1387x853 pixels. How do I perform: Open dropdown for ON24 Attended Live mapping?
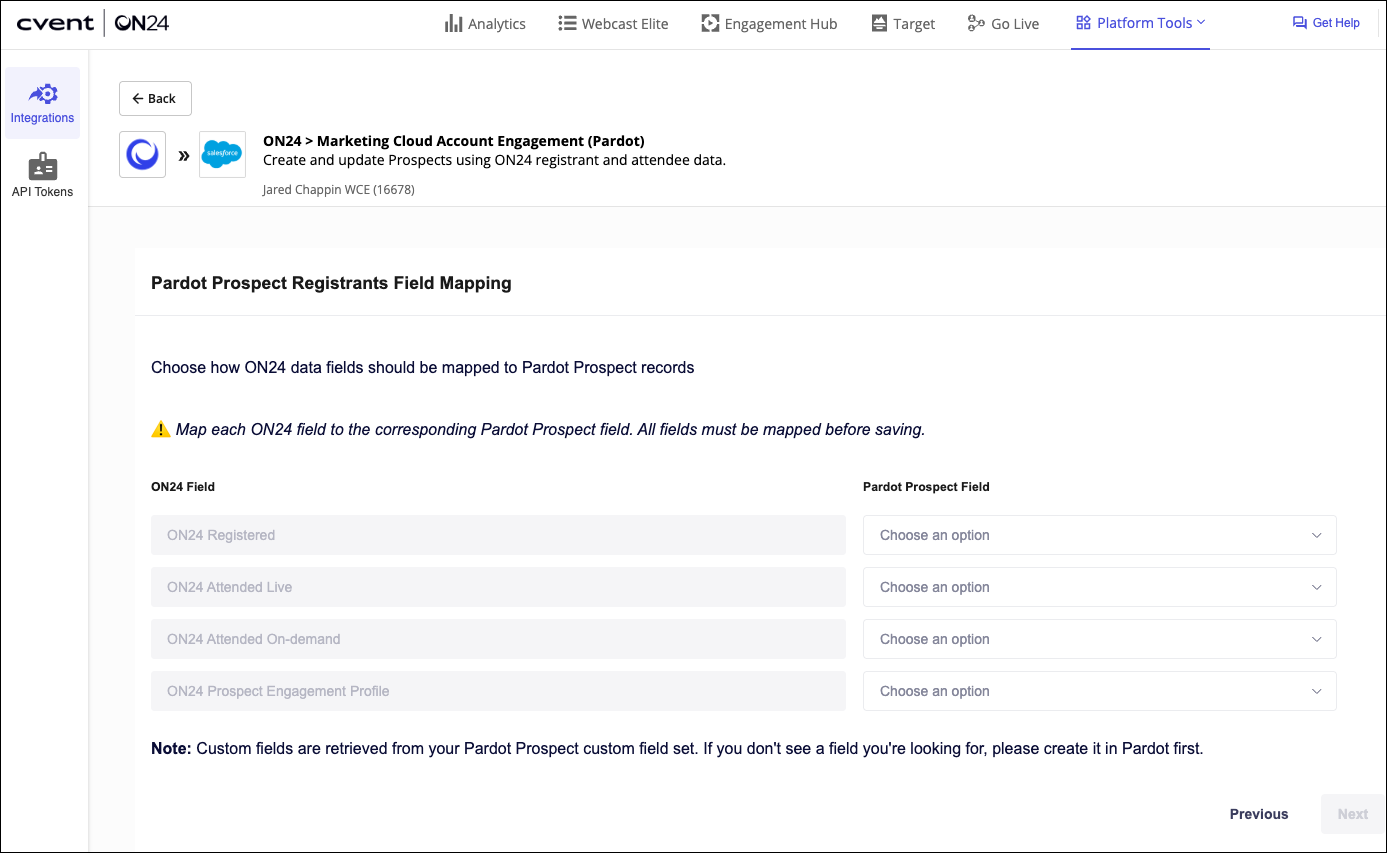tap(1099, 587)
